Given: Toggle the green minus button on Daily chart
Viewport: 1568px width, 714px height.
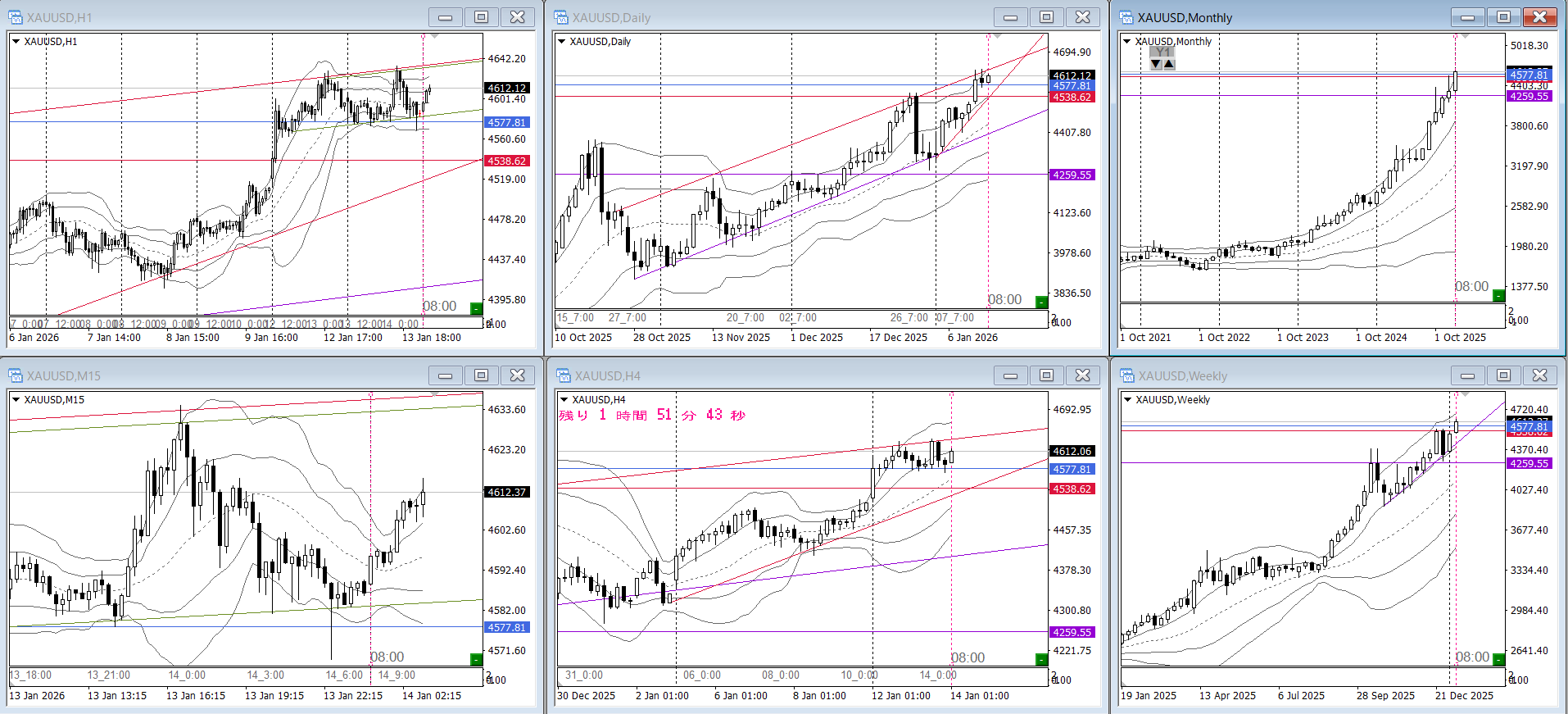Looking at the screenshot, I should coord(1041,302).
